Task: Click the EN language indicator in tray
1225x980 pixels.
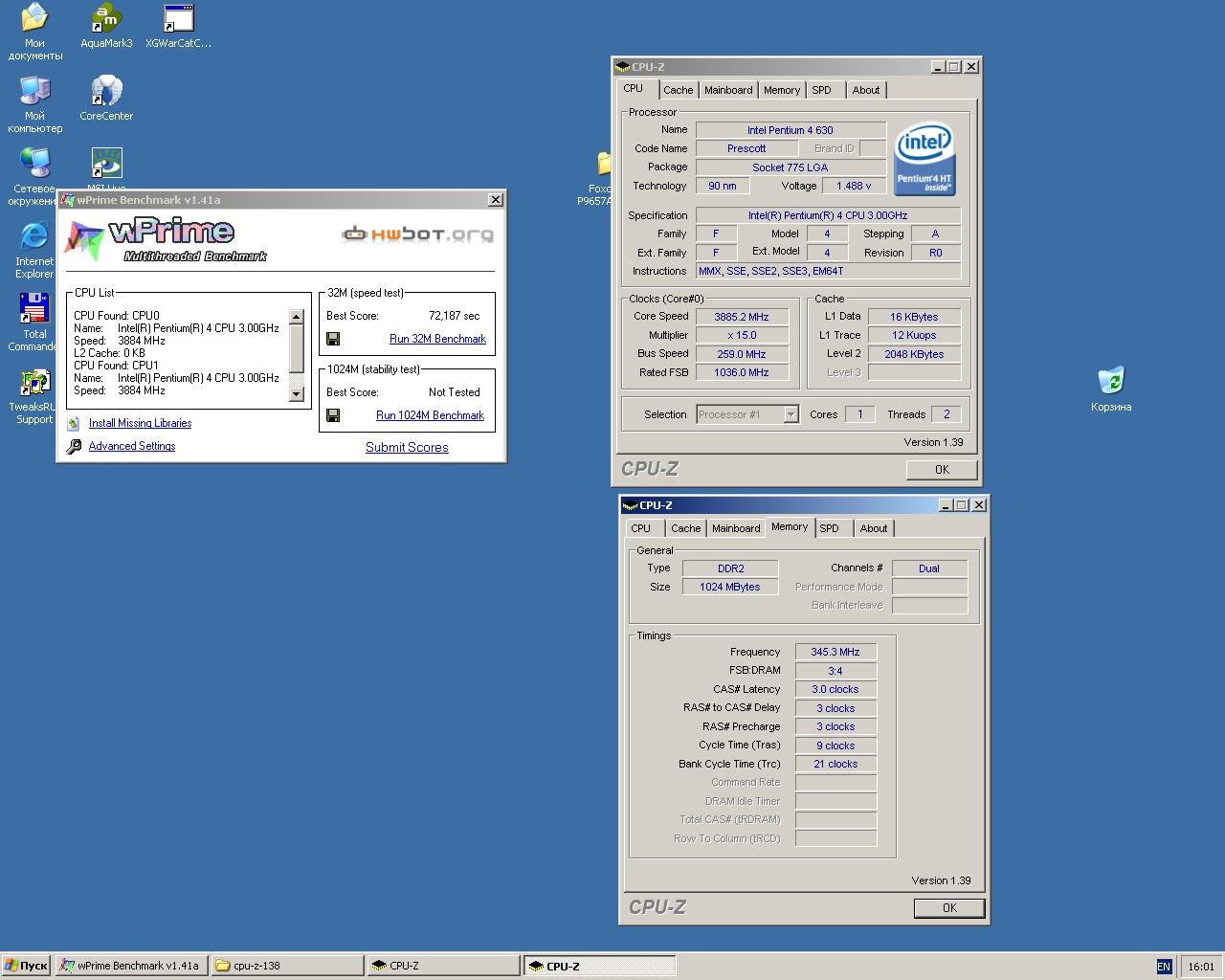Action: pyautogui.click(x=1164, y=967)
